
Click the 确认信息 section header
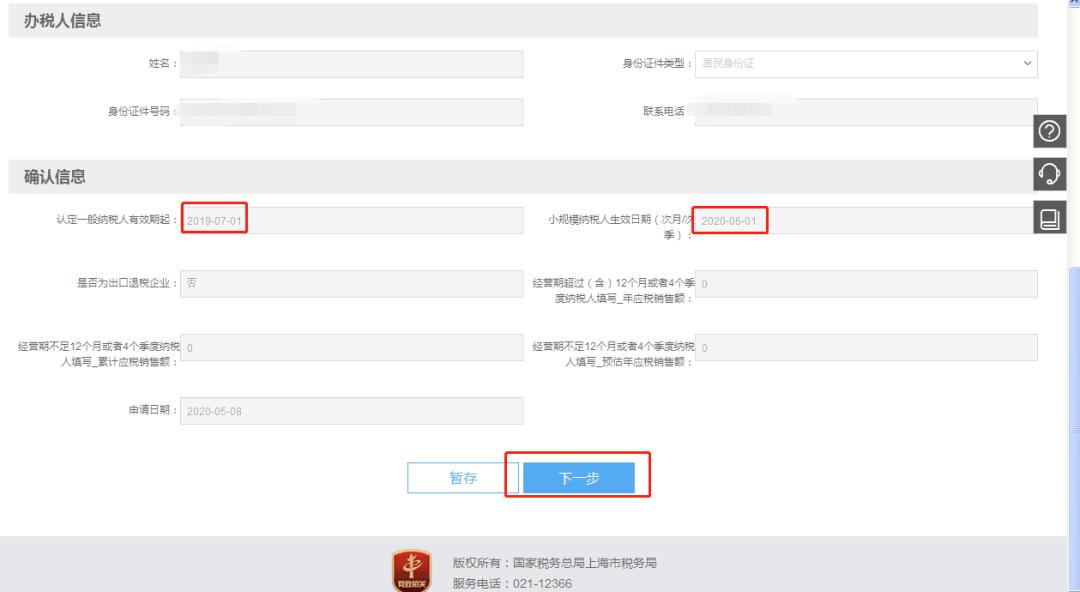tap(523, 176)
